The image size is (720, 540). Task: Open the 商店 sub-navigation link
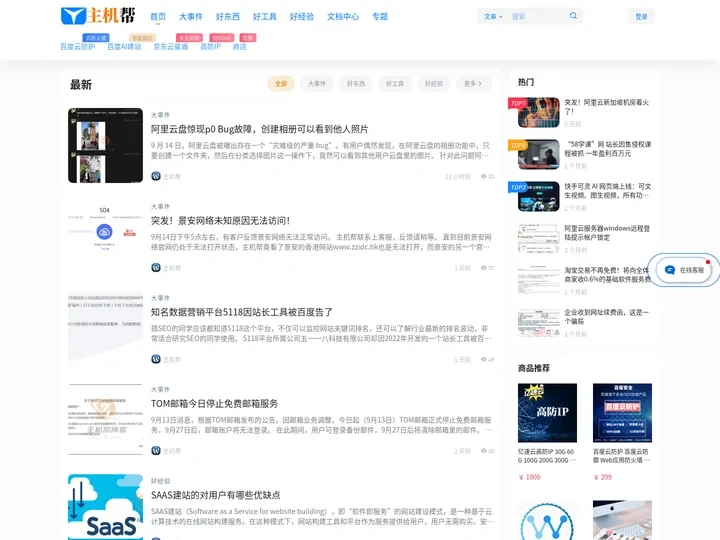coord(239,46)
